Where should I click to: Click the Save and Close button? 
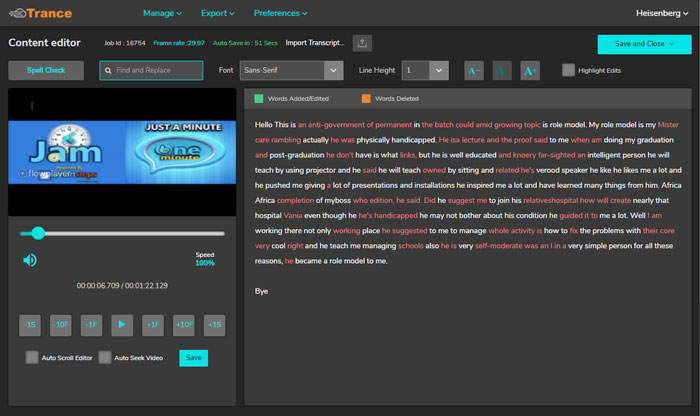pyautogui.click(x=644, y=44)
